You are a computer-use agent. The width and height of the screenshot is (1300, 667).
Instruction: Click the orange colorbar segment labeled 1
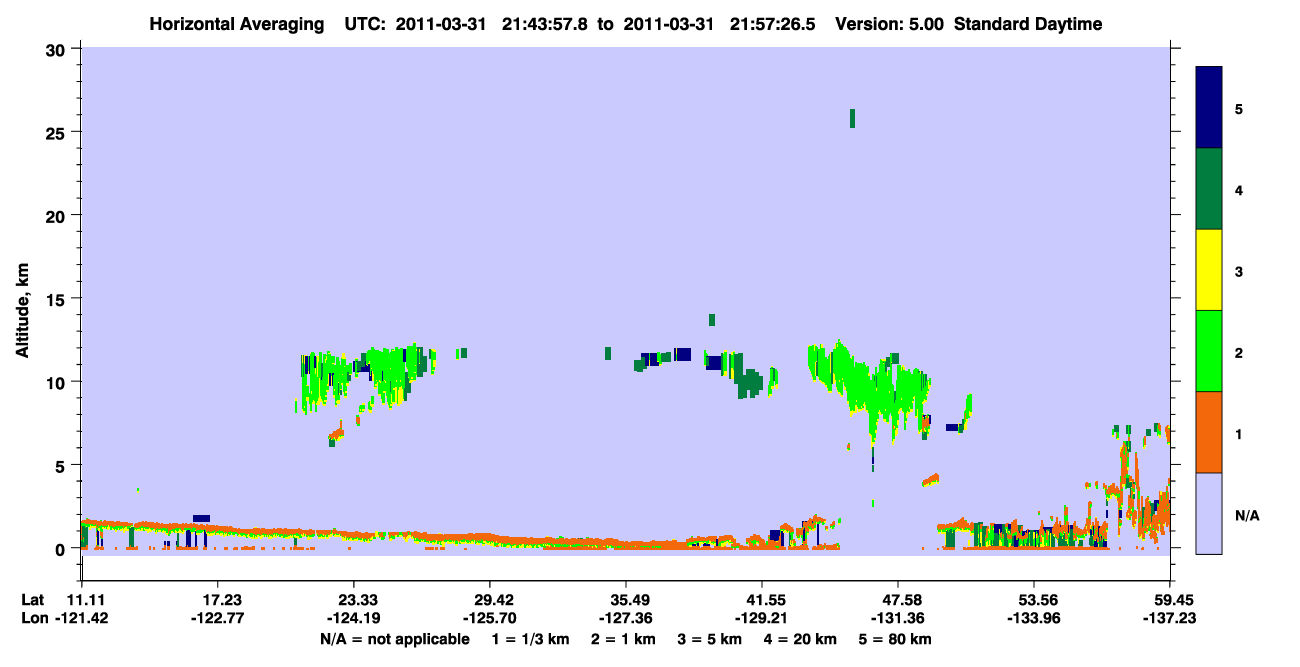coord(1209,432)
